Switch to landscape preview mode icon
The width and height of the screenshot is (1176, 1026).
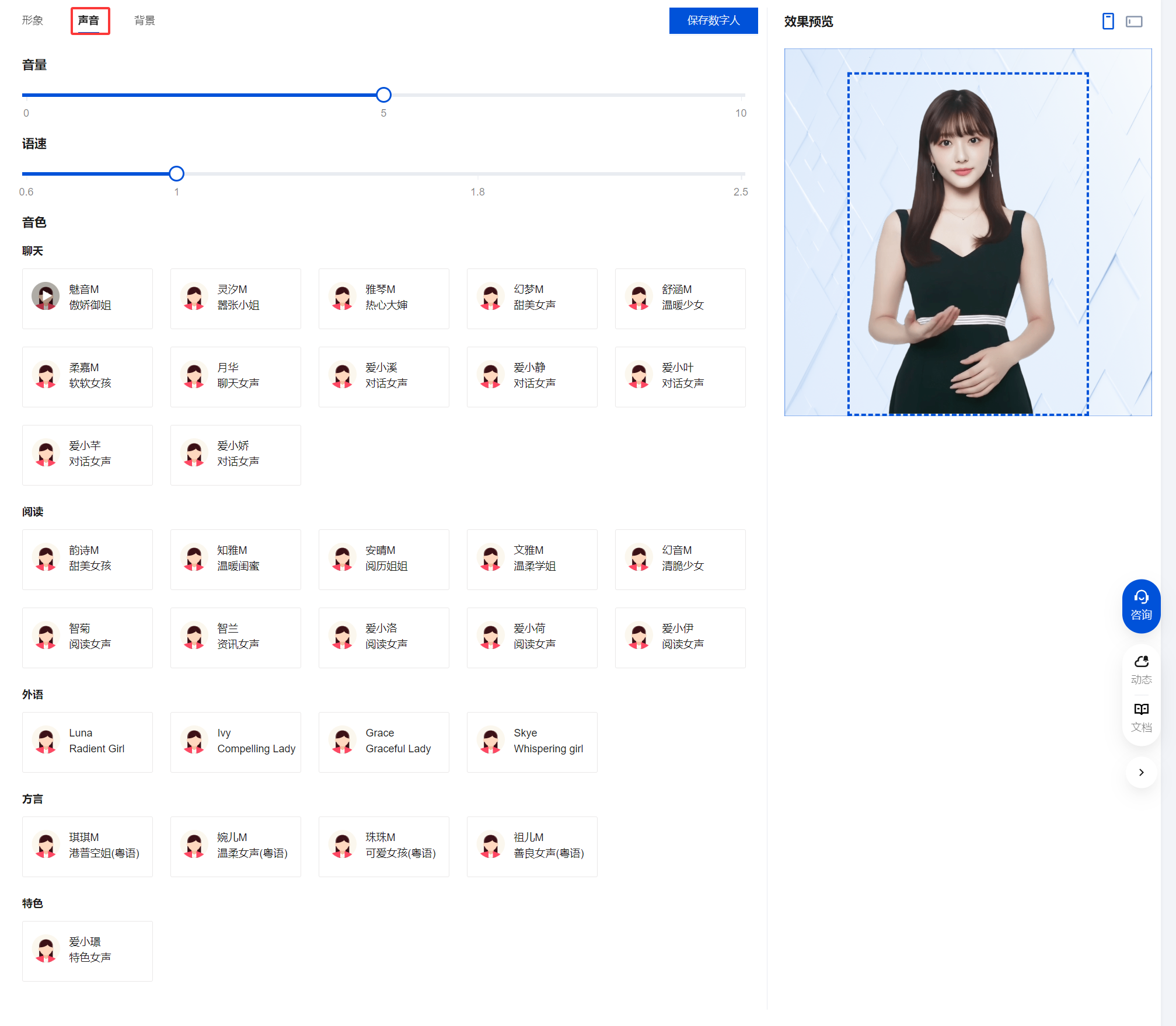tap(1133, 22)
